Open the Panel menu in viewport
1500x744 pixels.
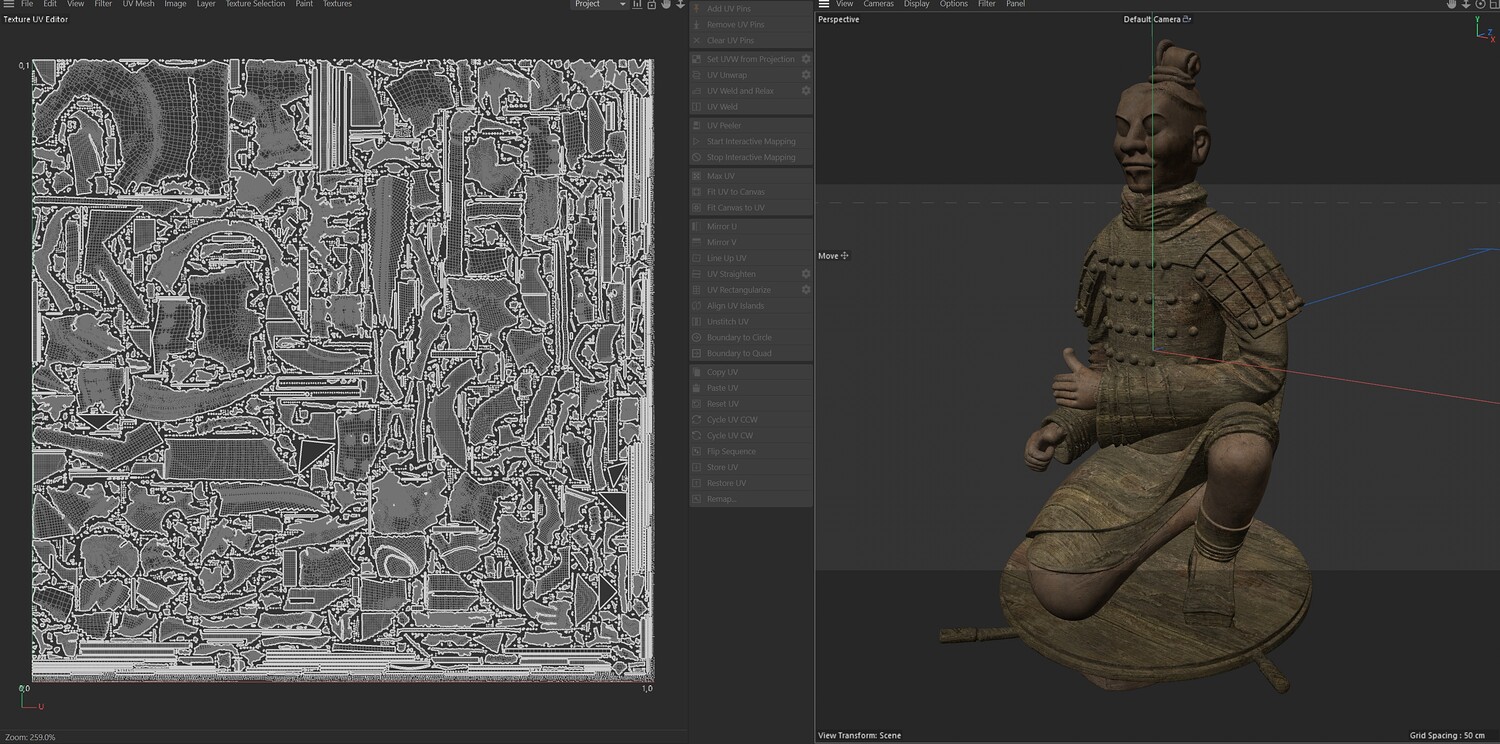pos(1016,4)
